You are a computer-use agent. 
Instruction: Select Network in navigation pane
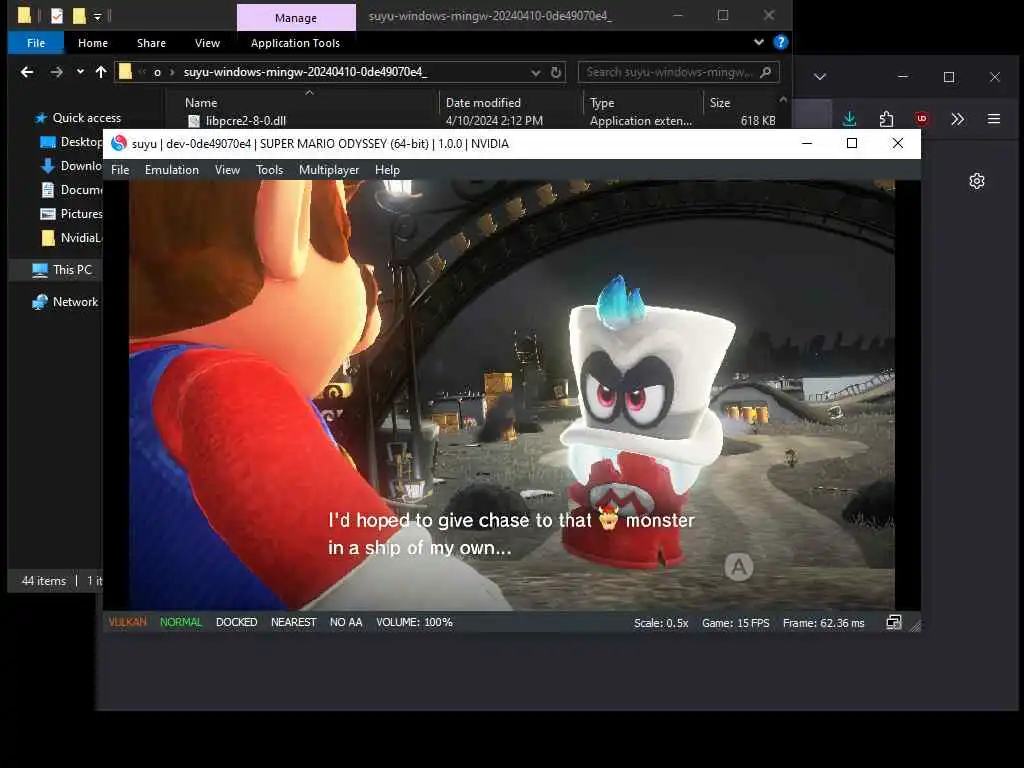pyautogui.click(x=65, y=302)
